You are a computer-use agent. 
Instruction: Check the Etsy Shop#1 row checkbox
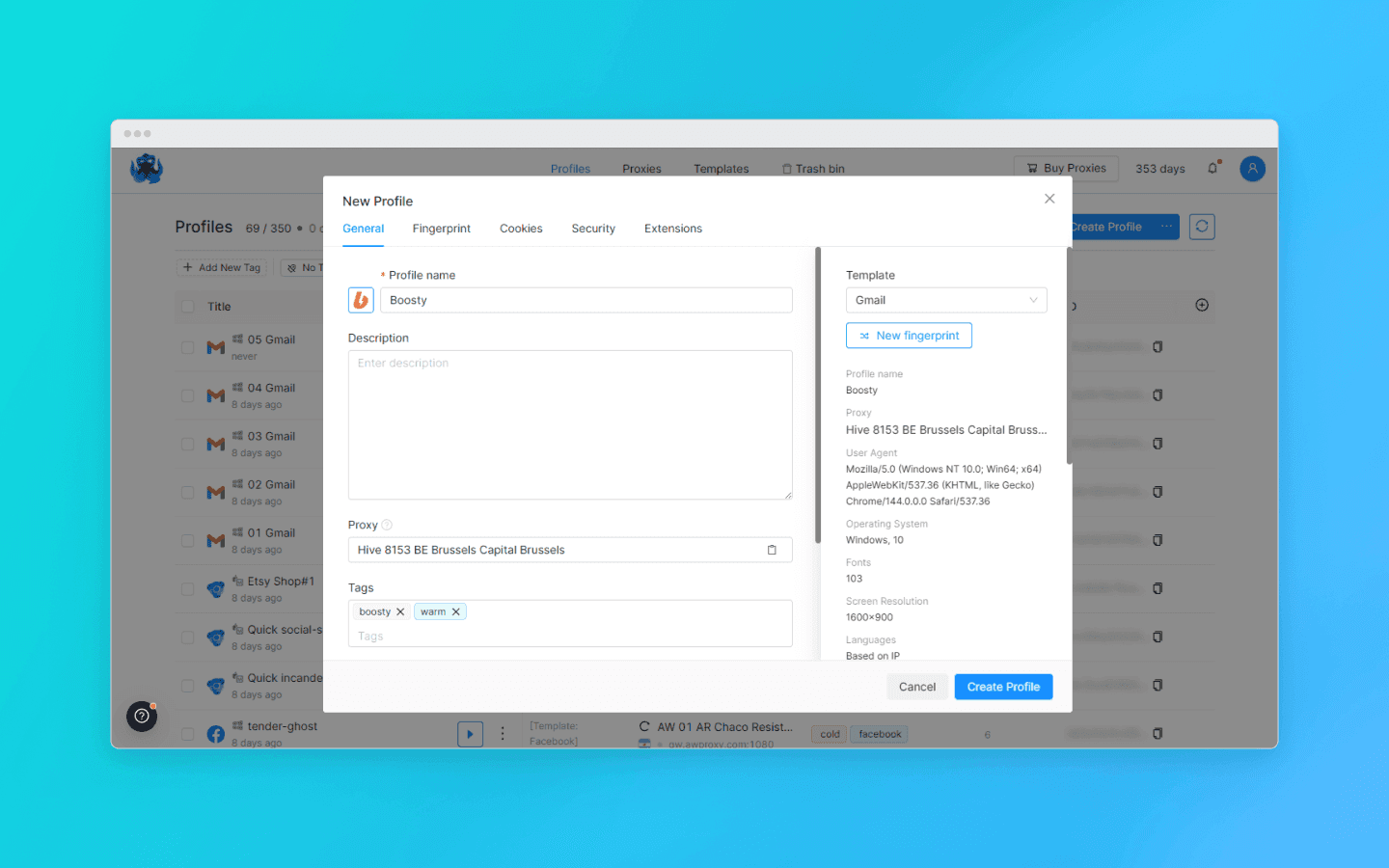188,588
